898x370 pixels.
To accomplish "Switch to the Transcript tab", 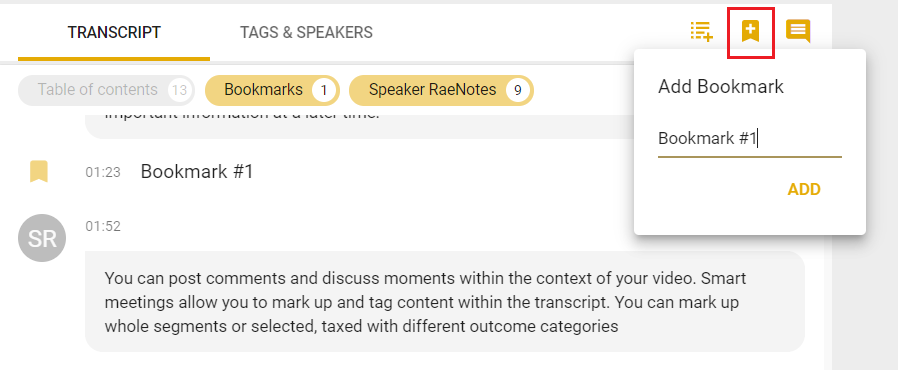I will pos(114,32).
